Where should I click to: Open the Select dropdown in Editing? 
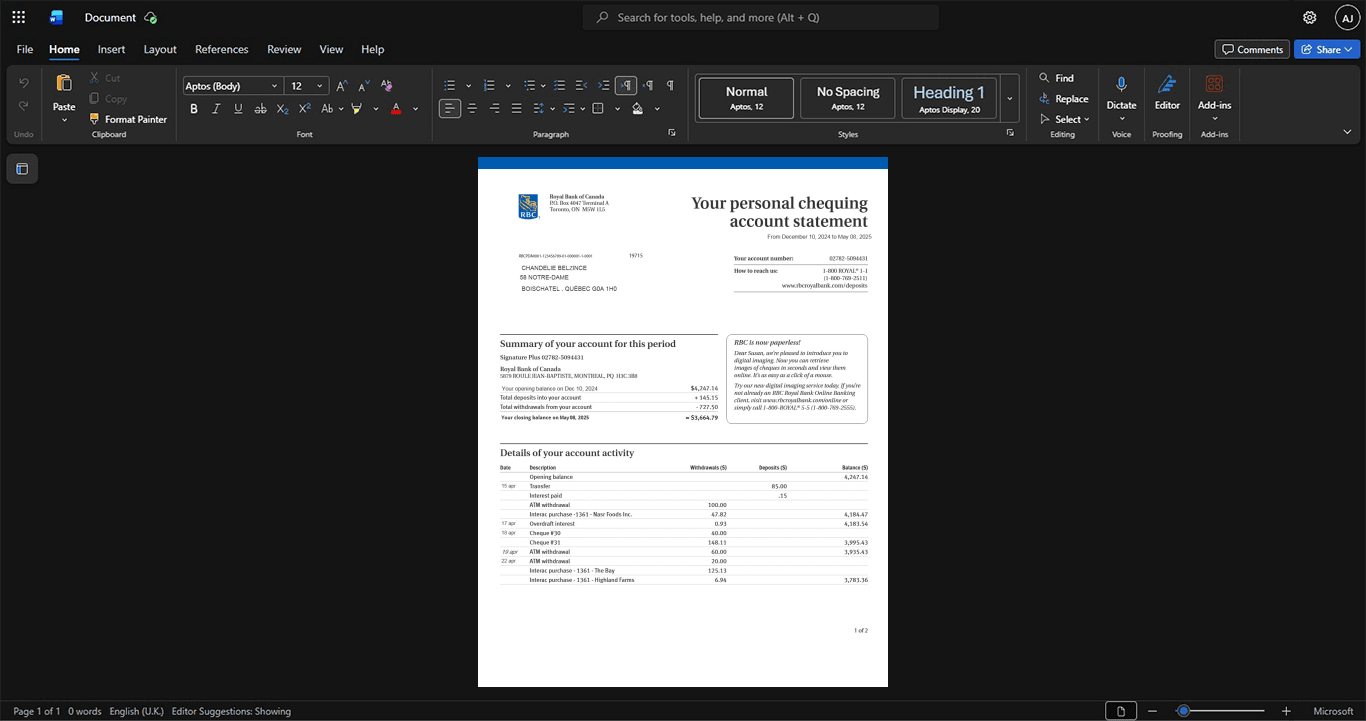(x=1065, y=120)
